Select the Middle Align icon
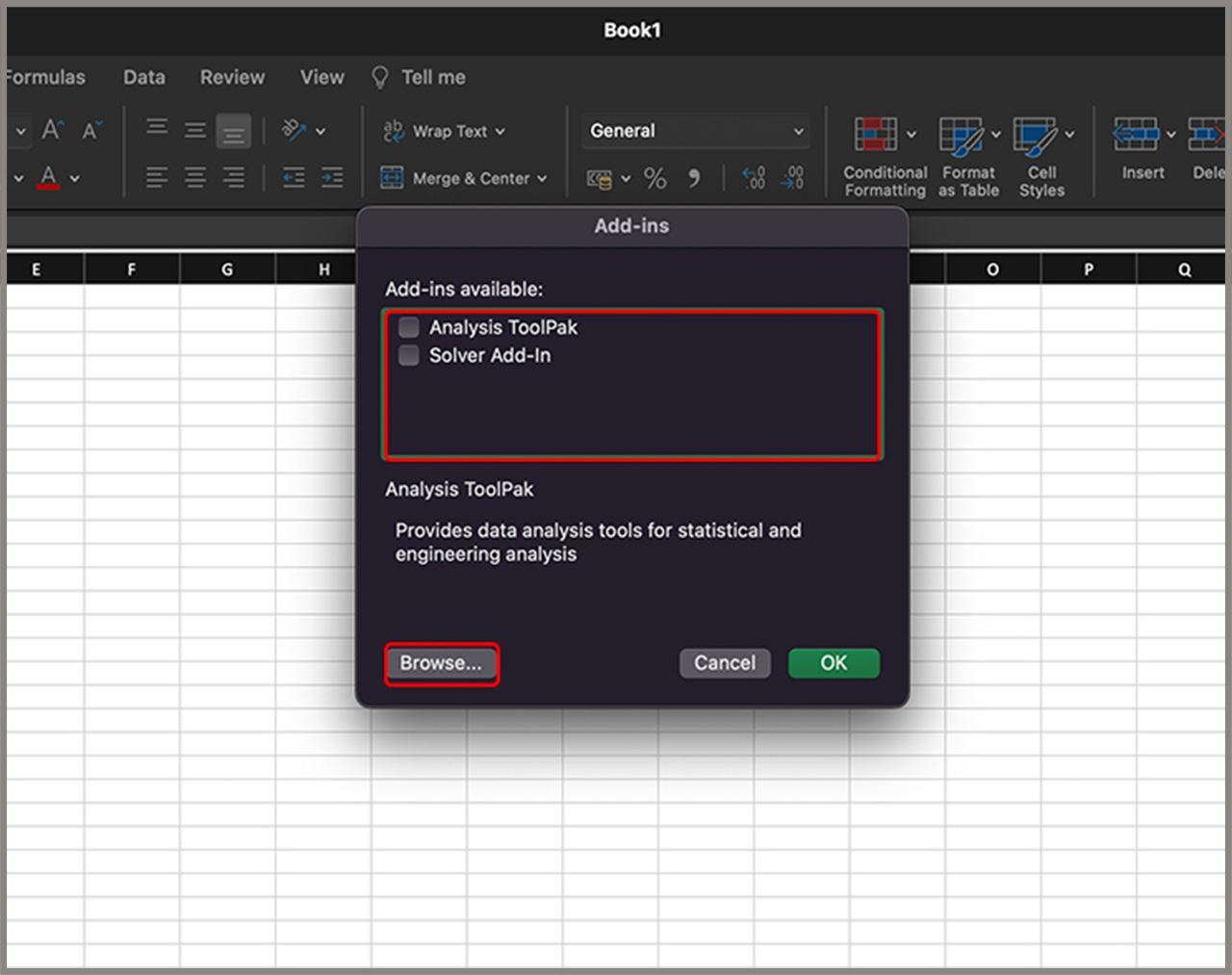 tap(195, 130)
